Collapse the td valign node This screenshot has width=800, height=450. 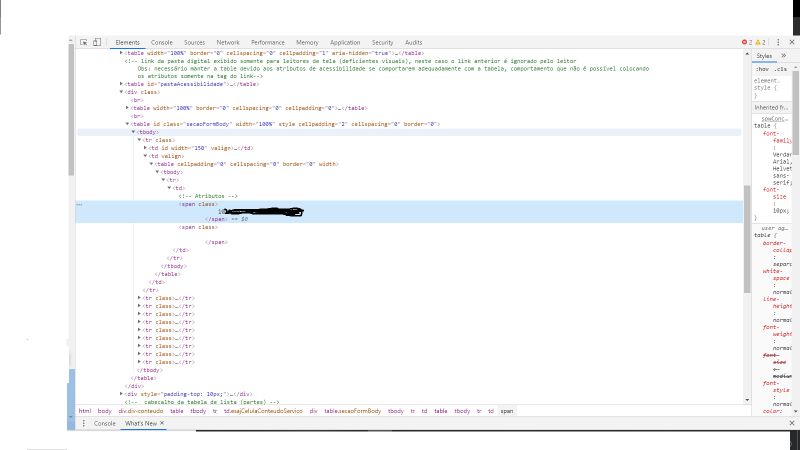(x=145, y=156)
